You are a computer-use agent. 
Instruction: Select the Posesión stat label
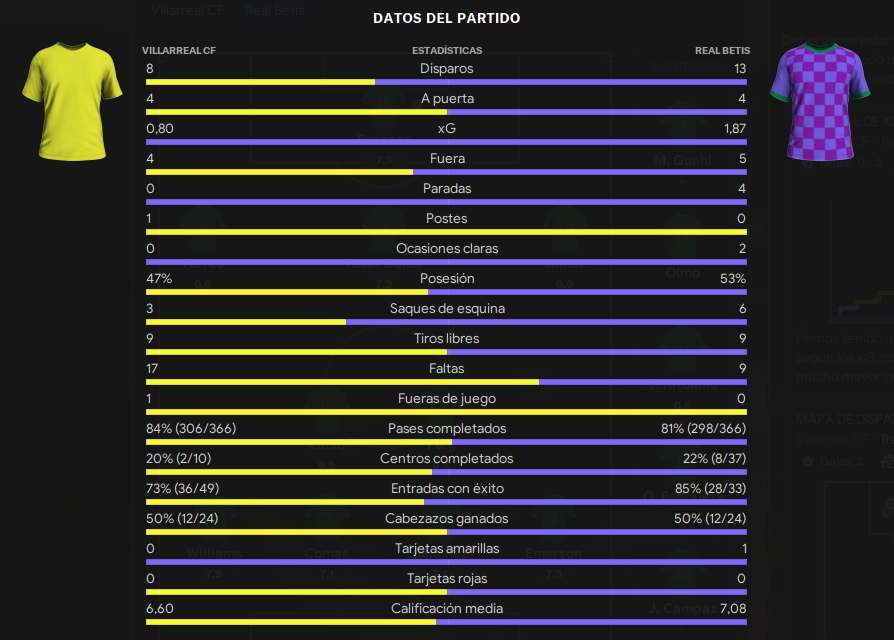[447, 278]
